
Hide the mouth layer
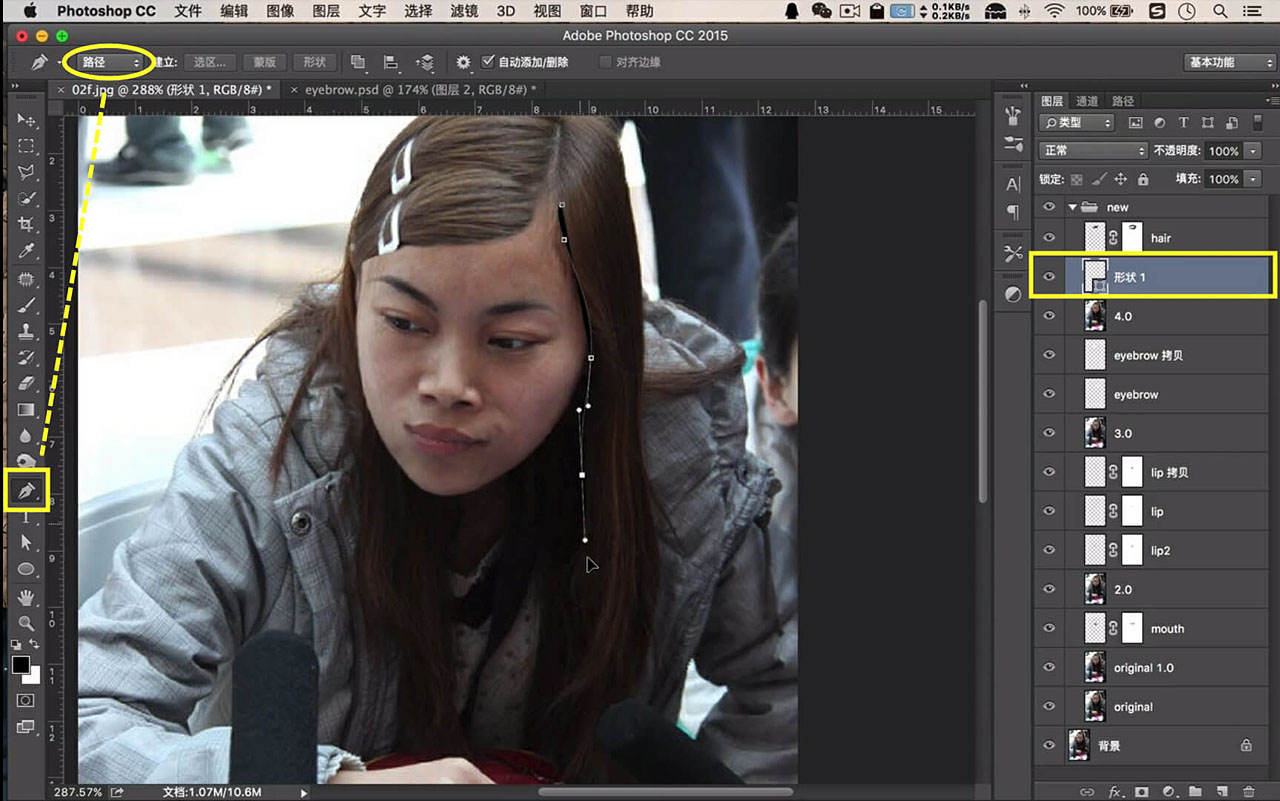(1048, 628)
